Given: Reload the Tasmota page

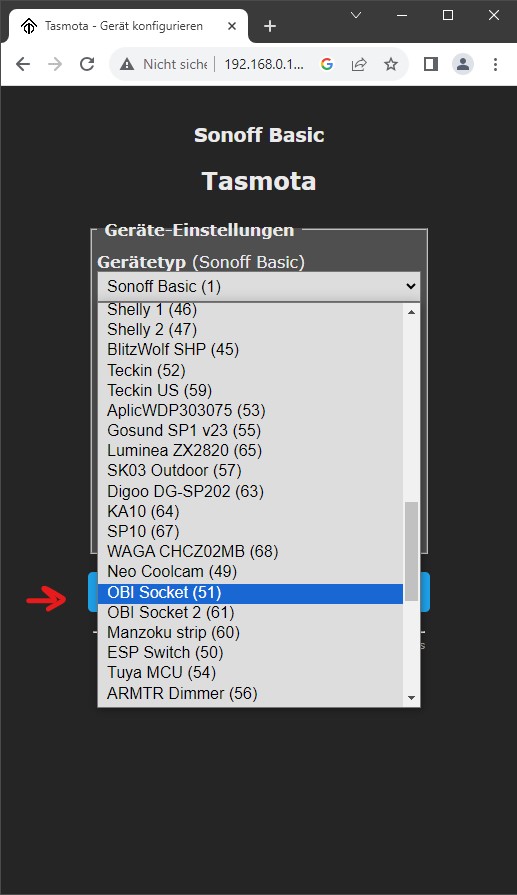Looking at the screenshot, I should click(87, 64).
